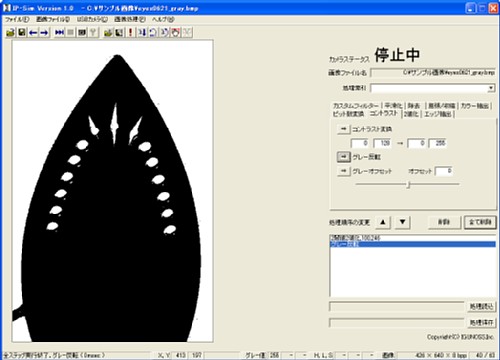The width and height of the screenshot is (500, 360).
Task: Select the コントラスト tab
Action: point(384,113)
